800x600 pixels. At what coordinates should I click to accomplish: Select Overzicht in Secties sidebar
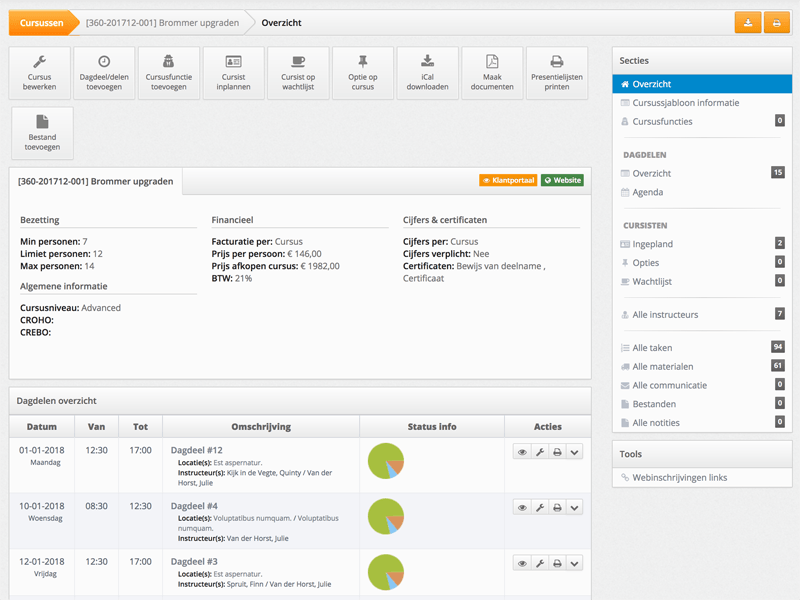tap(702, 84)
